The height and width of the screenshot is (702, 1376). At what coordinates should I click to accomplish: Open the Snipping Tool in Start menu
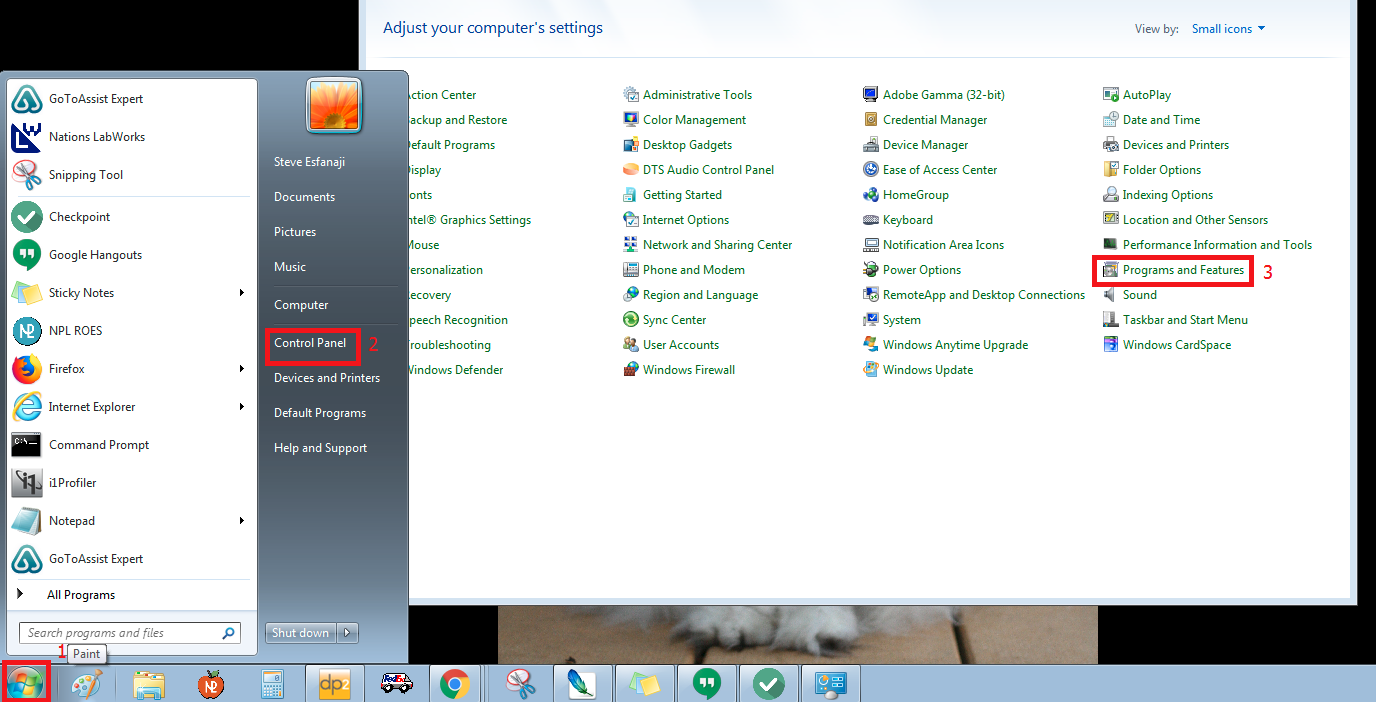pyautogui.click(x=86, y=175)
